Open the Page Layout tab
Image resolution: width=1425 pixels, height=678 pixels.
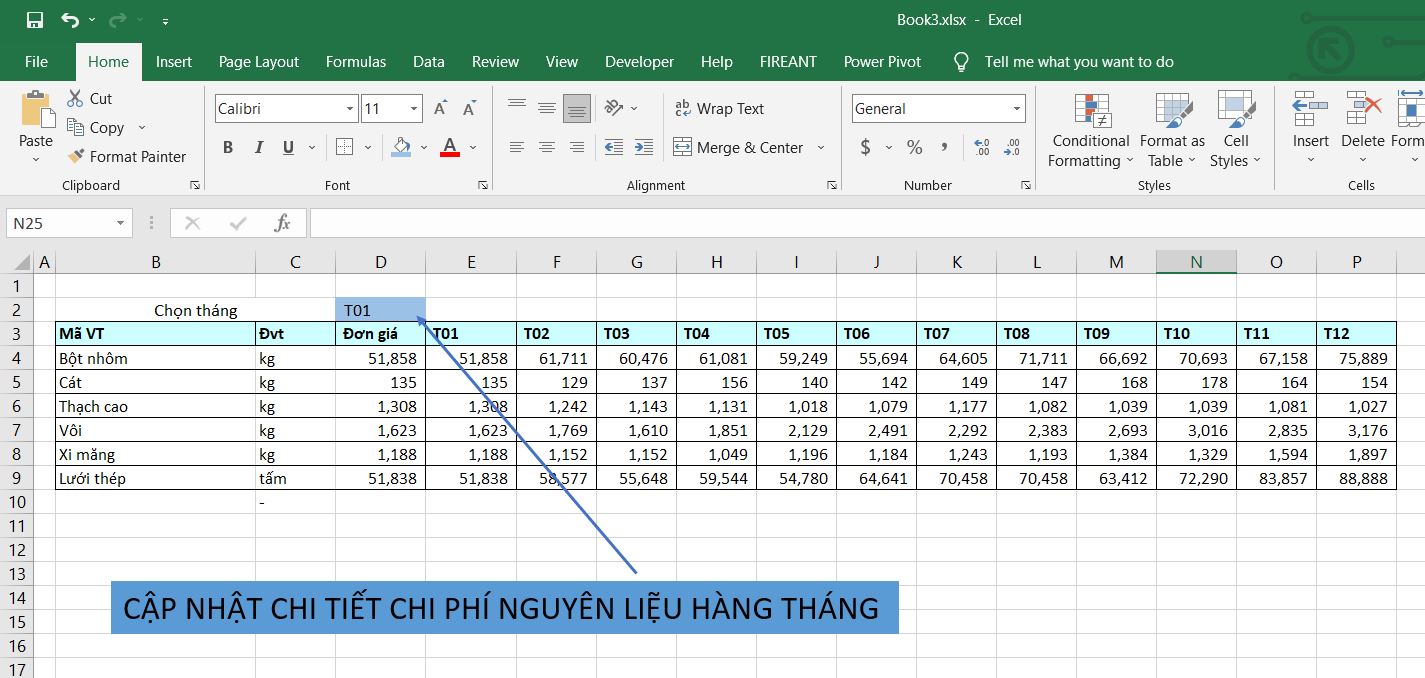pos(259,62)
